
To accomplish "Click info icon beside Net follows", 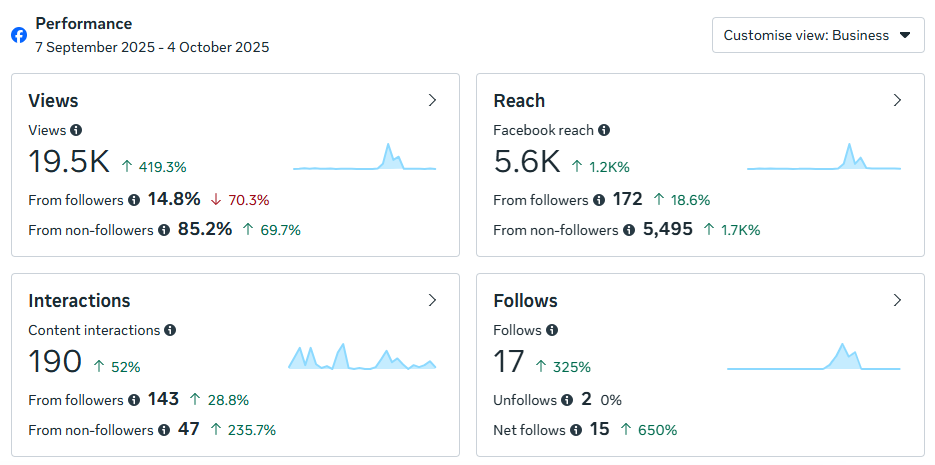I will click(x=576, y=430).
